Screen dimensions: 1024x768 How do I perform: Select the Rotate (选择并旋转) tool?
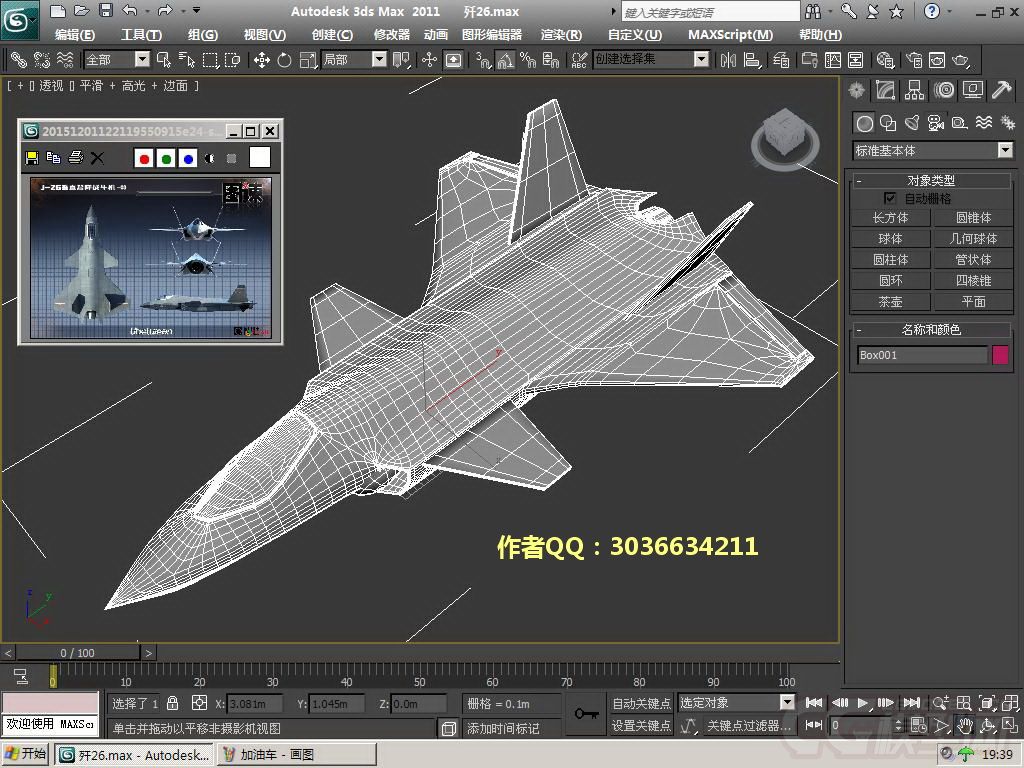coord(285,59)
